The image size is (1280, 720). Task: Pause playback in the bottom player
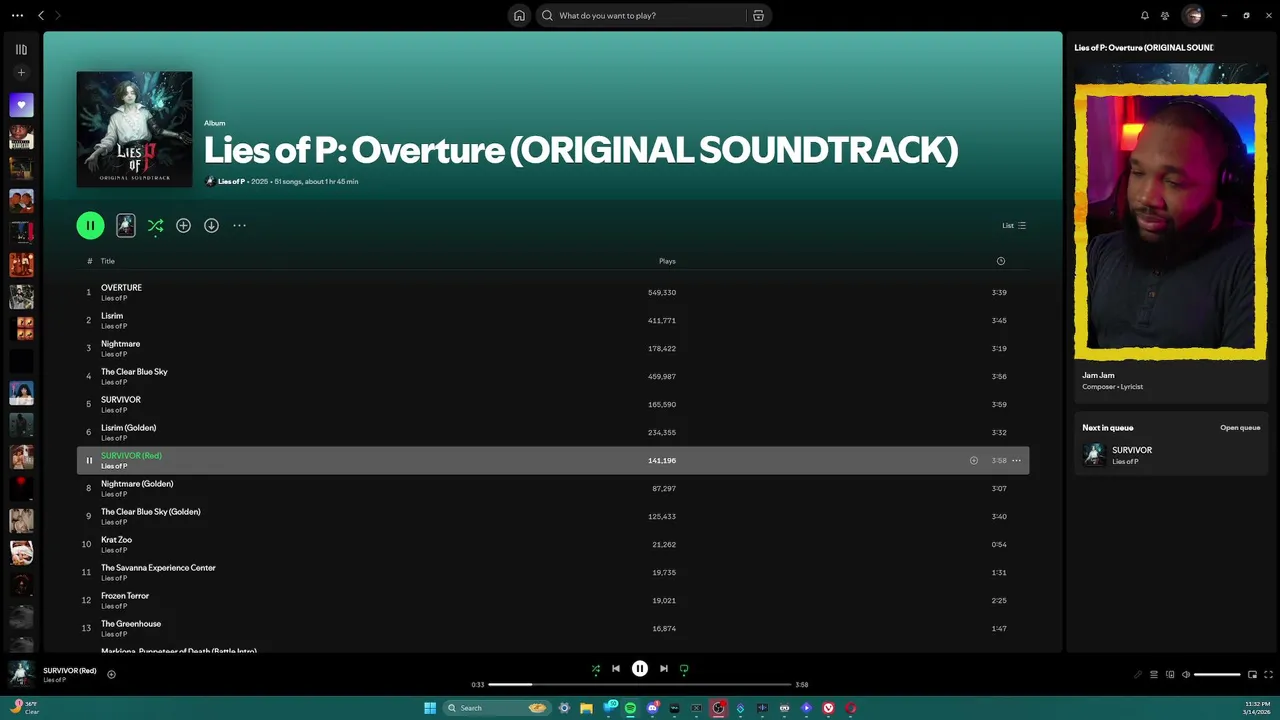click(640, 669)
